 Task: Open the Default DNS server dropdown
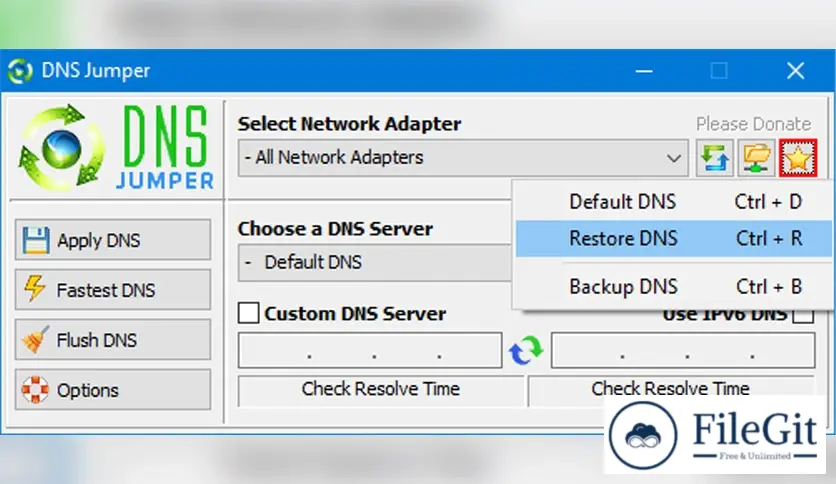pyautogui.click(x=375, y=262)
